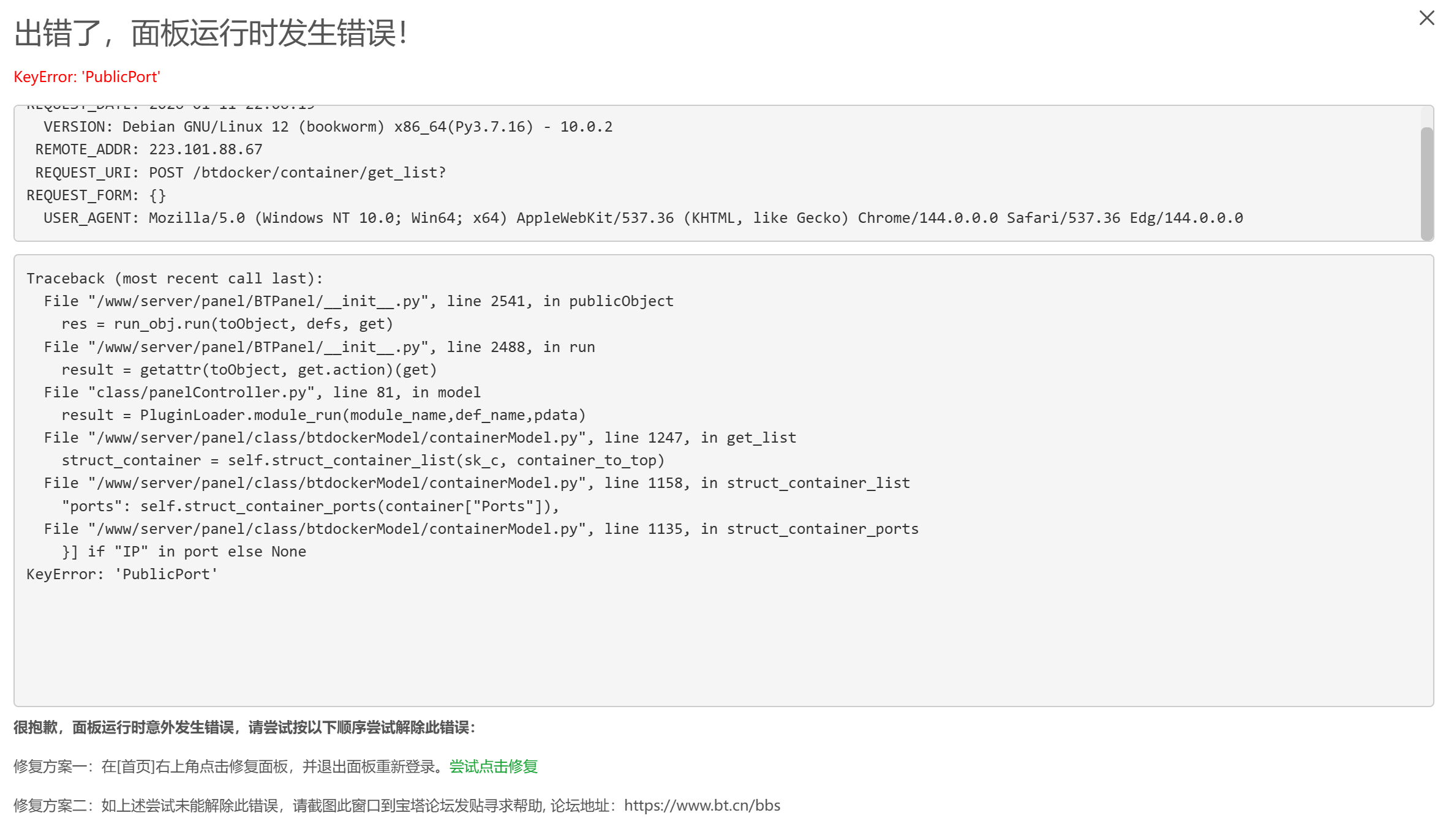Click the 'Traceback (most recent call last)' line
1454x840 pixels.
click(175, 279)
